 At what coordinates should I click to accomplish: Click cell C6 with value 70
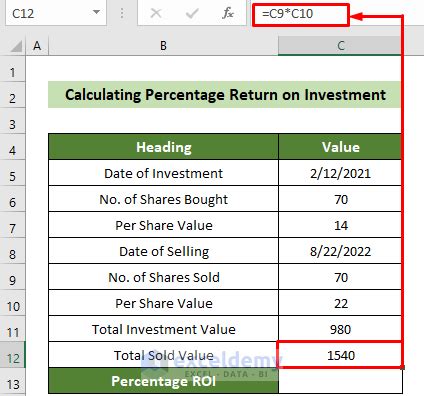[x=340, y=199]
